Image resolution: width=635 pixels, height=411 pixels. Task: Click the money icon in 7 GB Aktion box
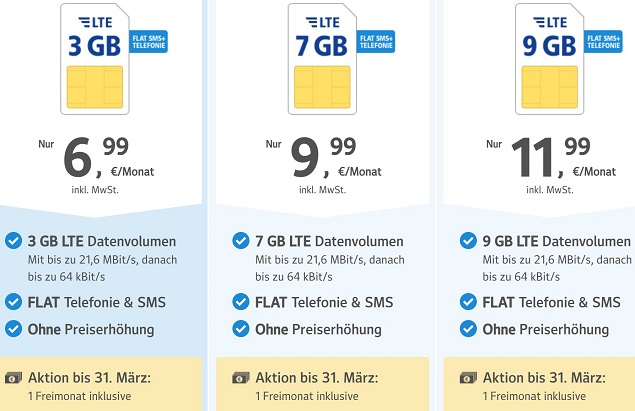240,378
